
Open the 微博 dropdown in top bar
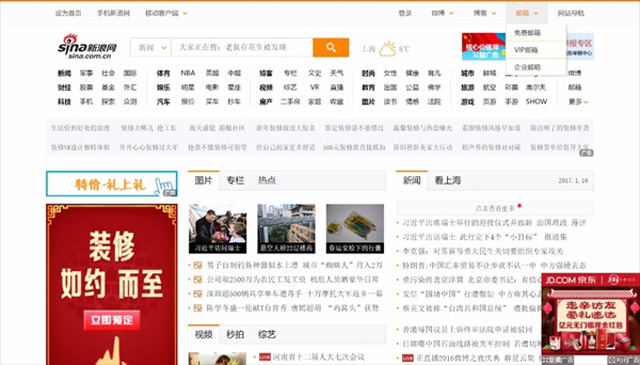(442, 13)
